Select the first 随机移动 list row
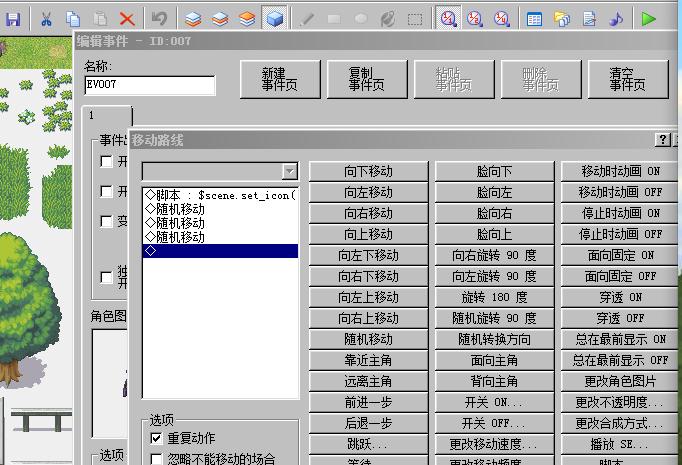Viewport: 682px width, 465px height. [221, 209]
